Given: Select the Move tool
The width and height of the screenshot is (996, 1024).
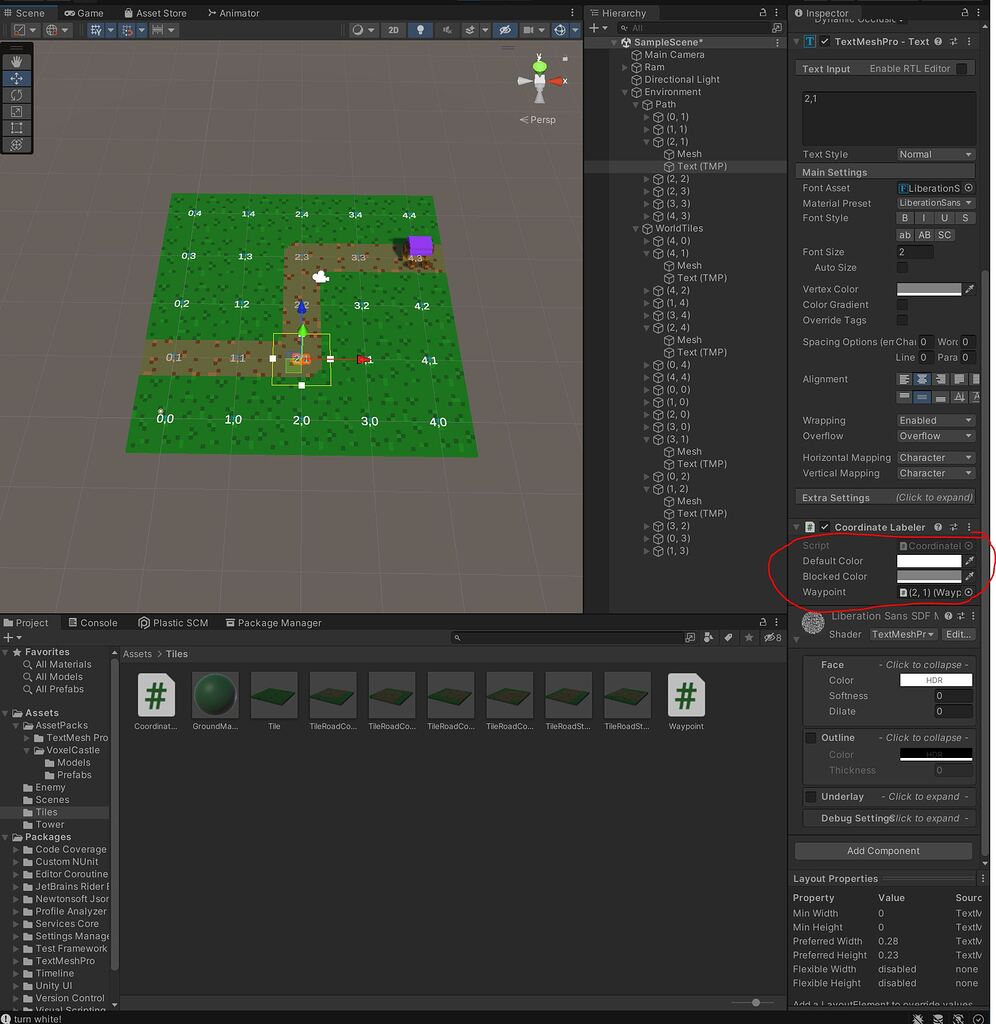Looking at the screenshot, I should (17, 78).
